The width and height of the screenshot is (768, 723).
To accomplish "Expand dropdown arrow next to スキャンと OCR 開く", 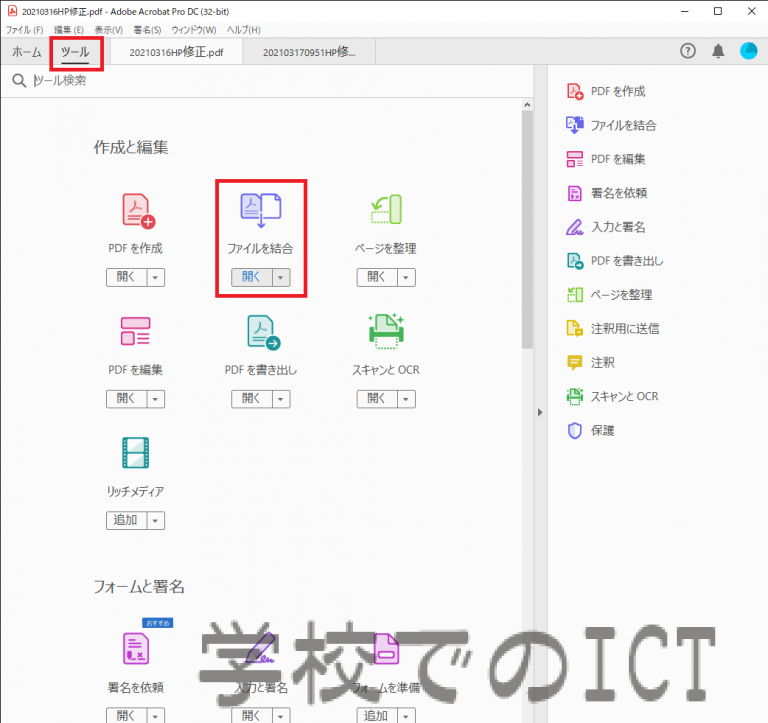I will [x=406, y=399].
